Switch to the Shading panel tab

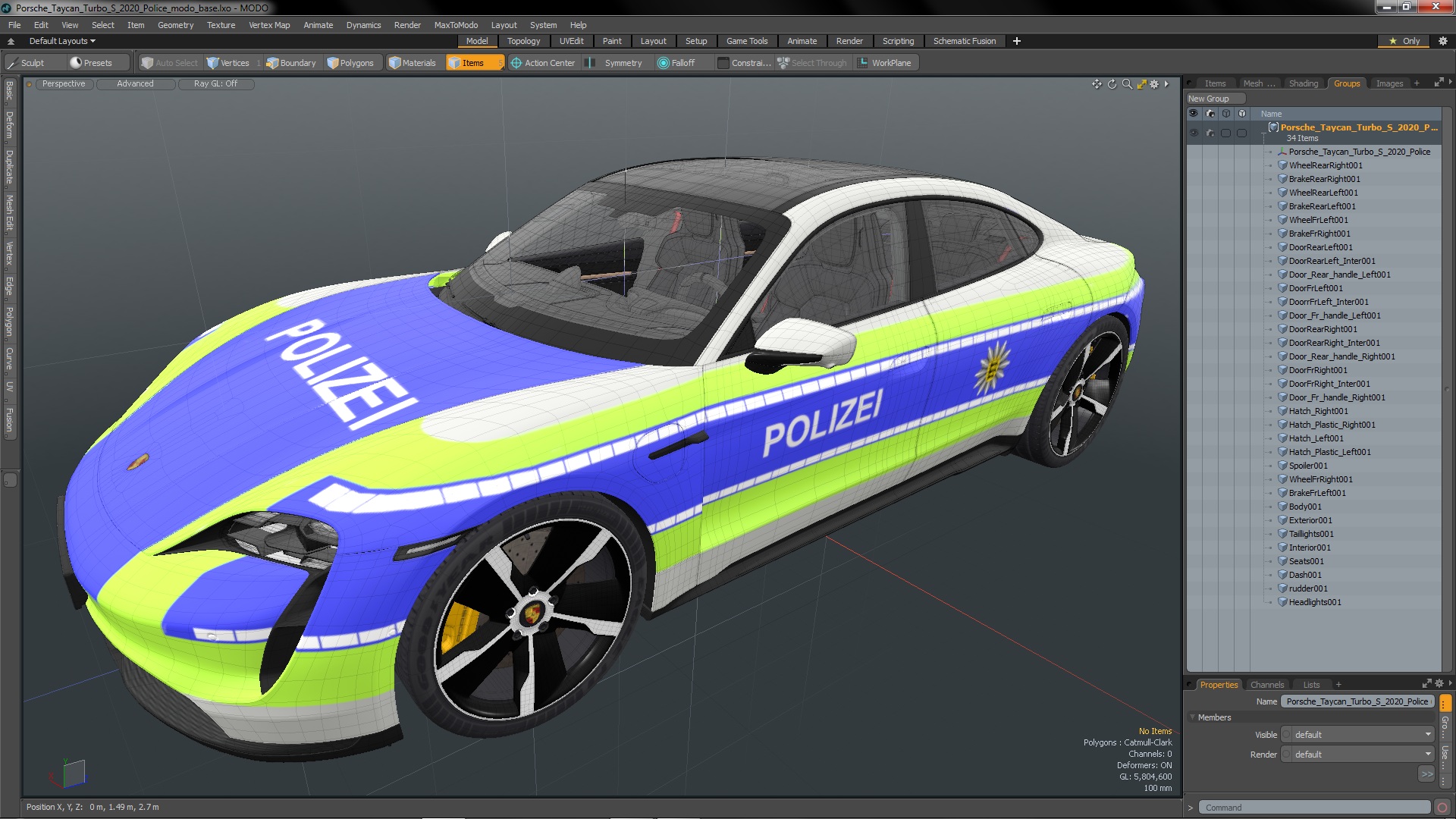pos(1304,83)
